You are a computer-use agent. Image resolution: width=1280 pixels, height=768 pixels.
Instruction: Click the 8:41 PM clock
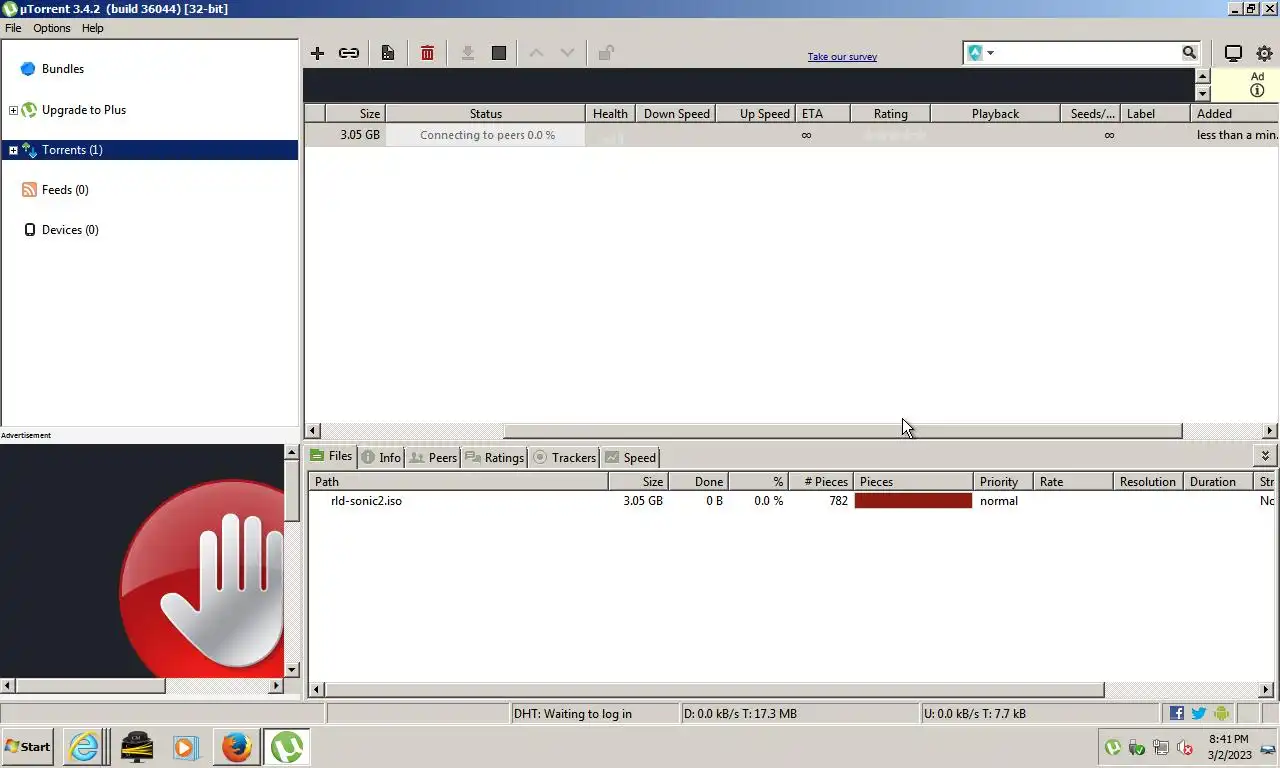click(1230, 739)
